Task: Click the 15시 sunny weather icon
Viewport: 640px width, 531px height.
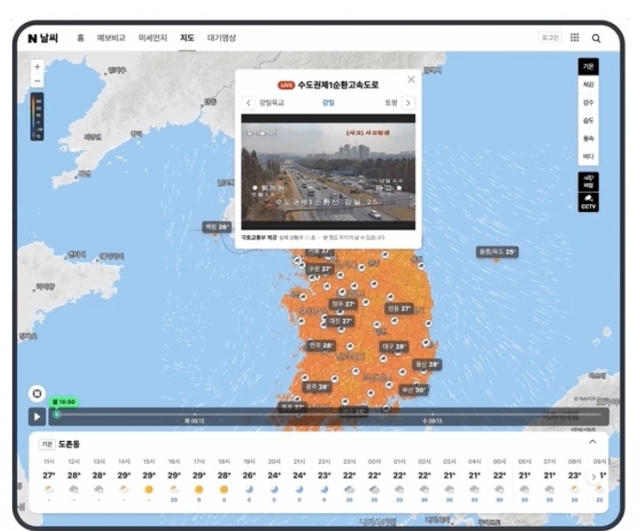Action: click(x=149, y=489)
